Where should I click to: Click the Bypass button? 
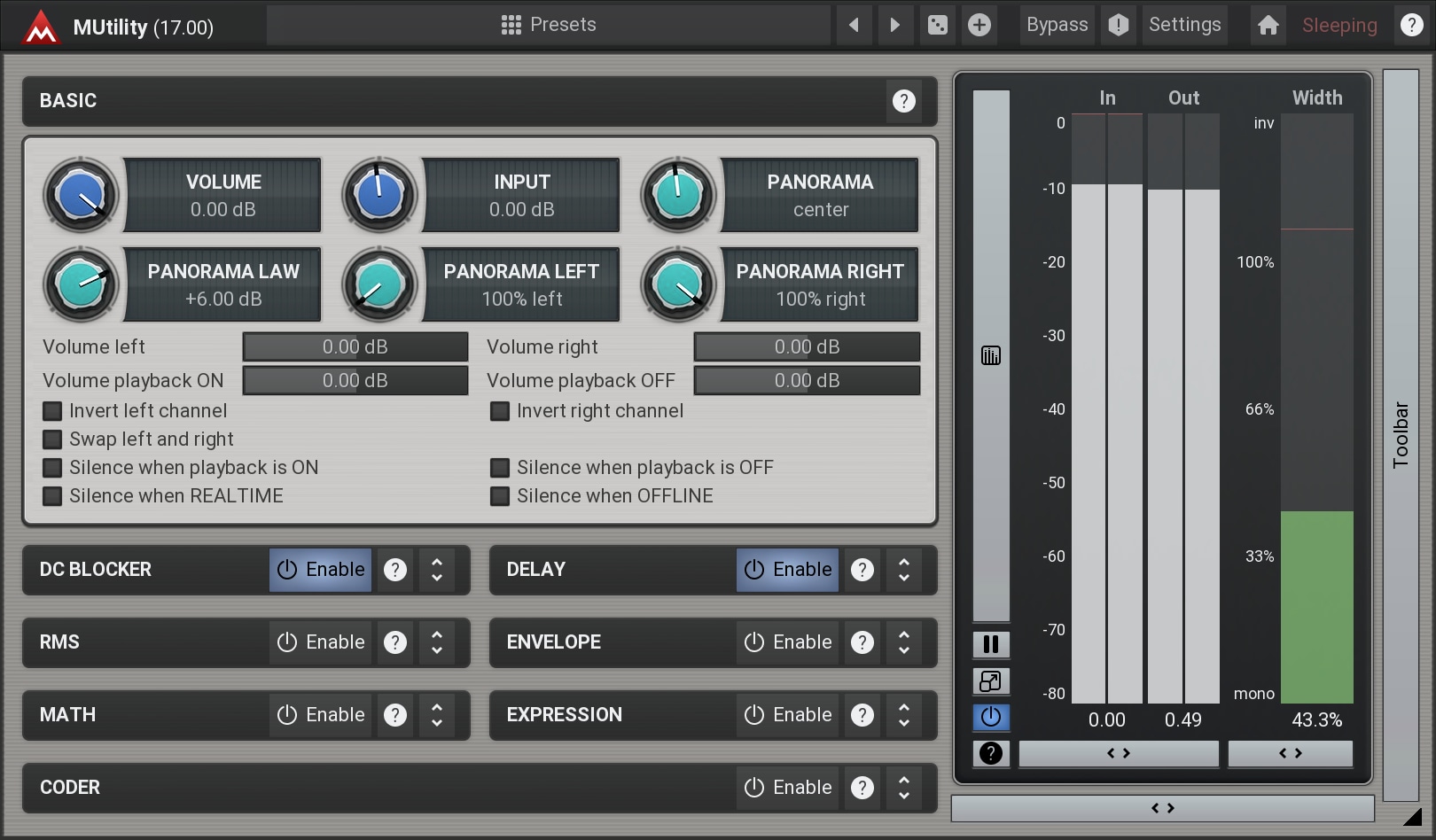[1057, 25]
